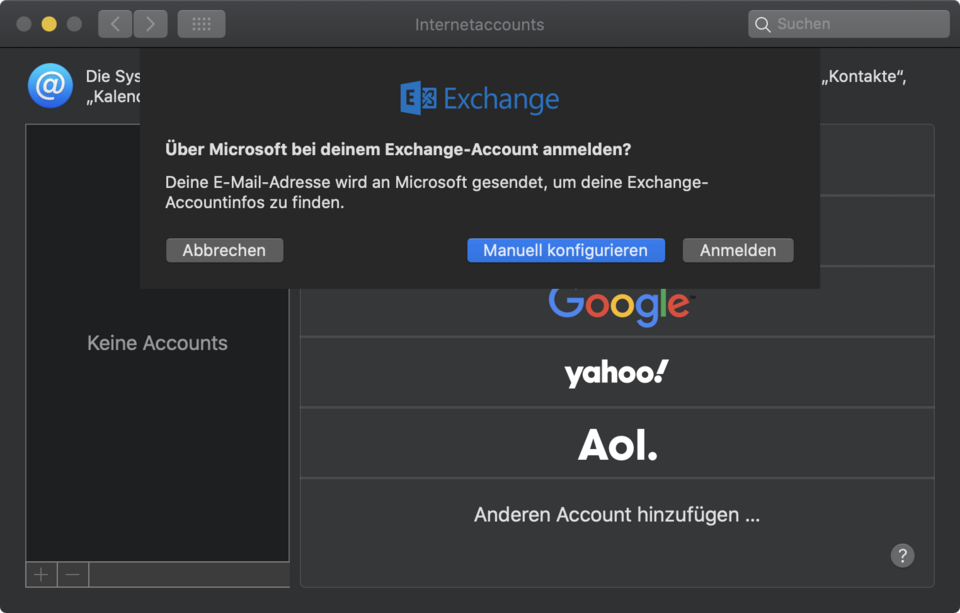Show all preferences grid button
This screenshot has height=613, width=960.
pyautogui.click(x=201, y=24)
